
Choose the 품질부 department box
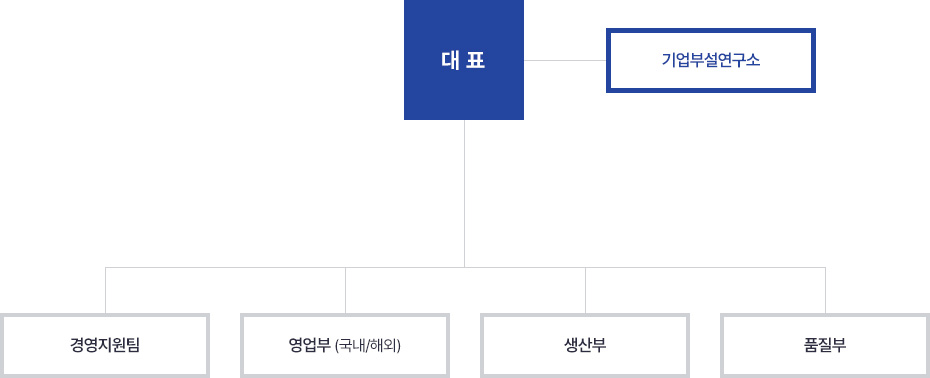point(825,346)
